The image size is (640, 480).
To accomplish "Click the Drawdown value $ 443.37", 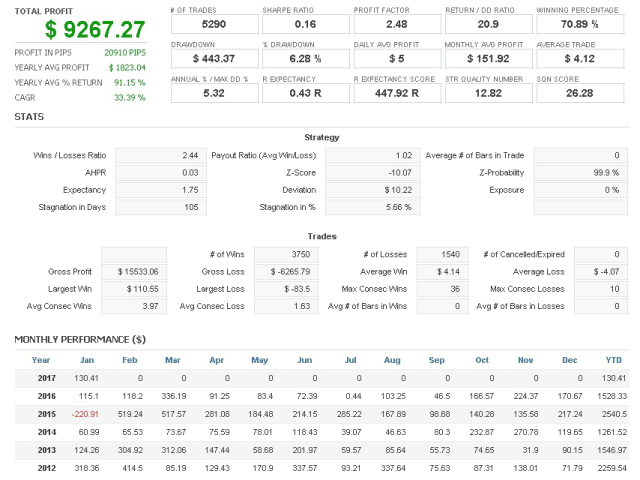I will click(214, 59).
